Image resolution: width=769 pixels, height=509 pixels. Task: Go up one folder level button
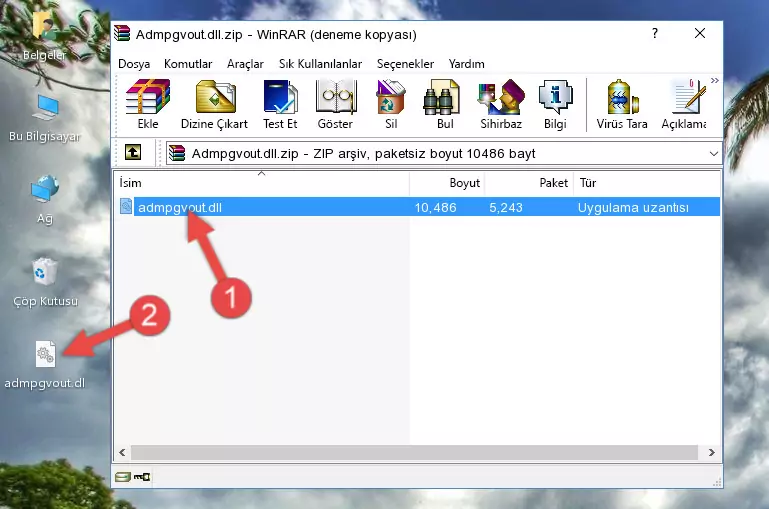pyautogui.click(x=133, y=153)
